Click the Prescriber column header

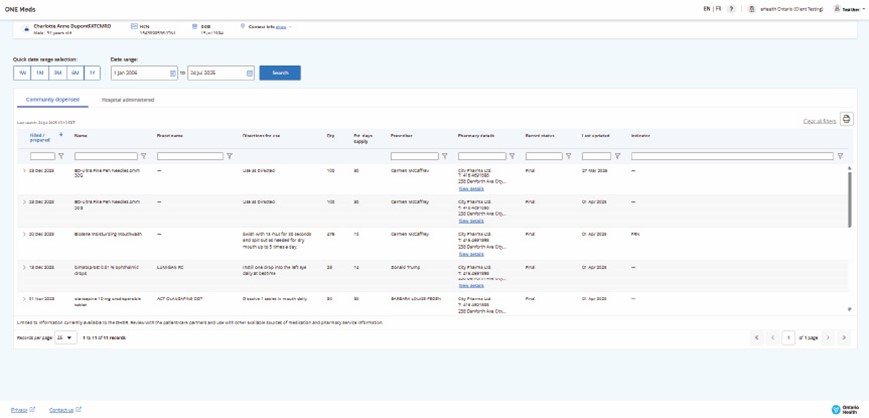point(402,135)
